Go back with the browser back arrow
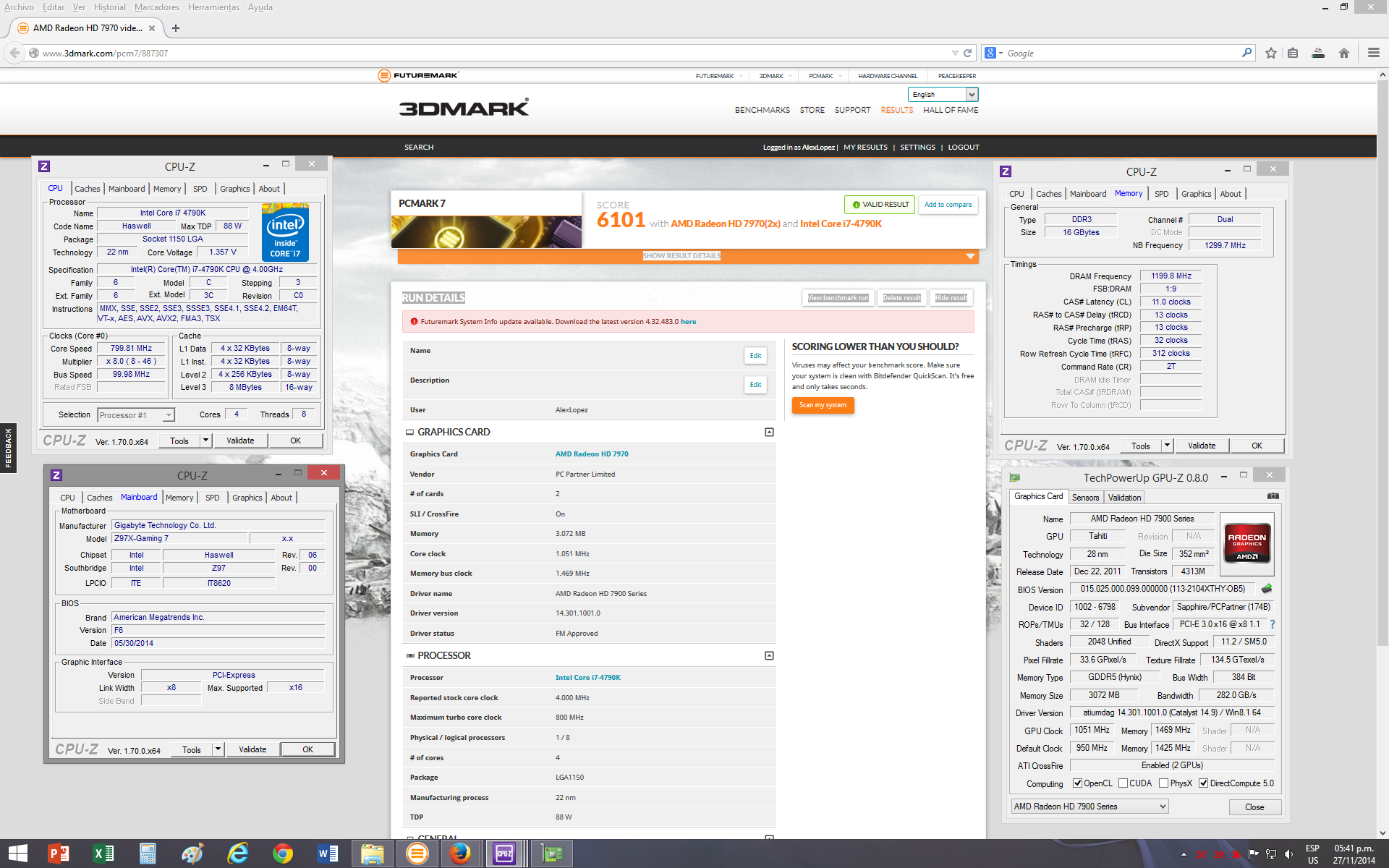Screen dimensions: 1389x868 (x=14, y=53)
